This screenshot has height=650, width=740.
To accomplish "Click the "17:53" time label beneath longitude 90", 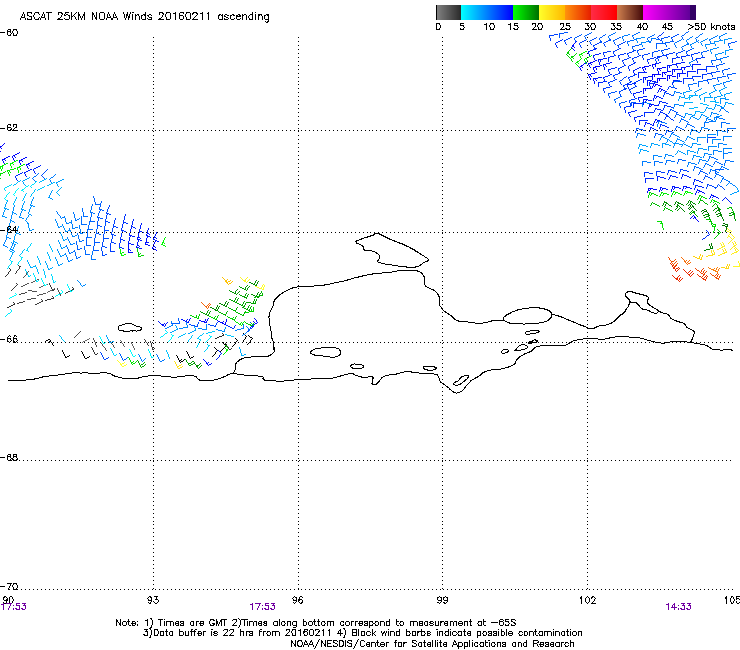I will [x=14, y=607].
